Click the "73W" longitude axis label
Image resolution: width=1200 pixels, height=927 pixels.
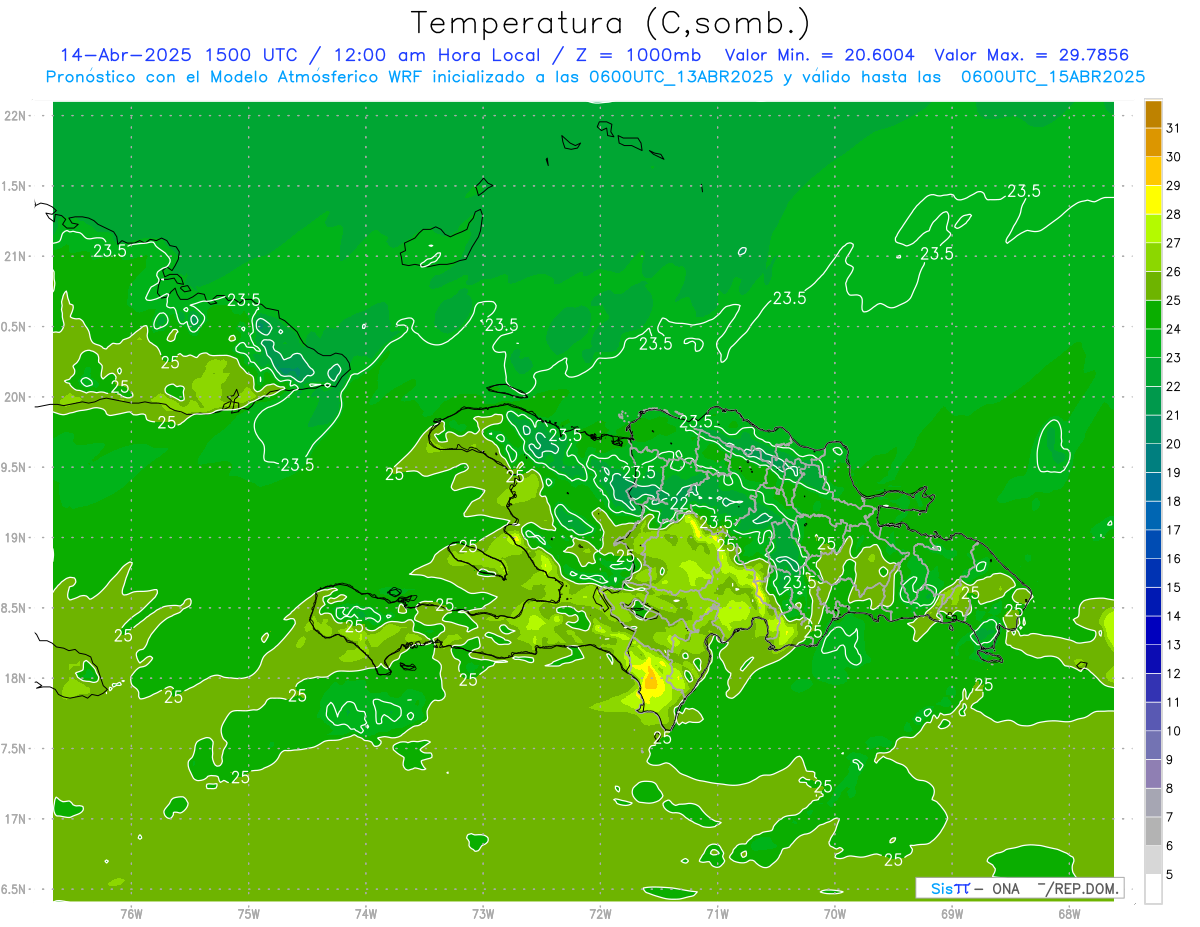483,913
